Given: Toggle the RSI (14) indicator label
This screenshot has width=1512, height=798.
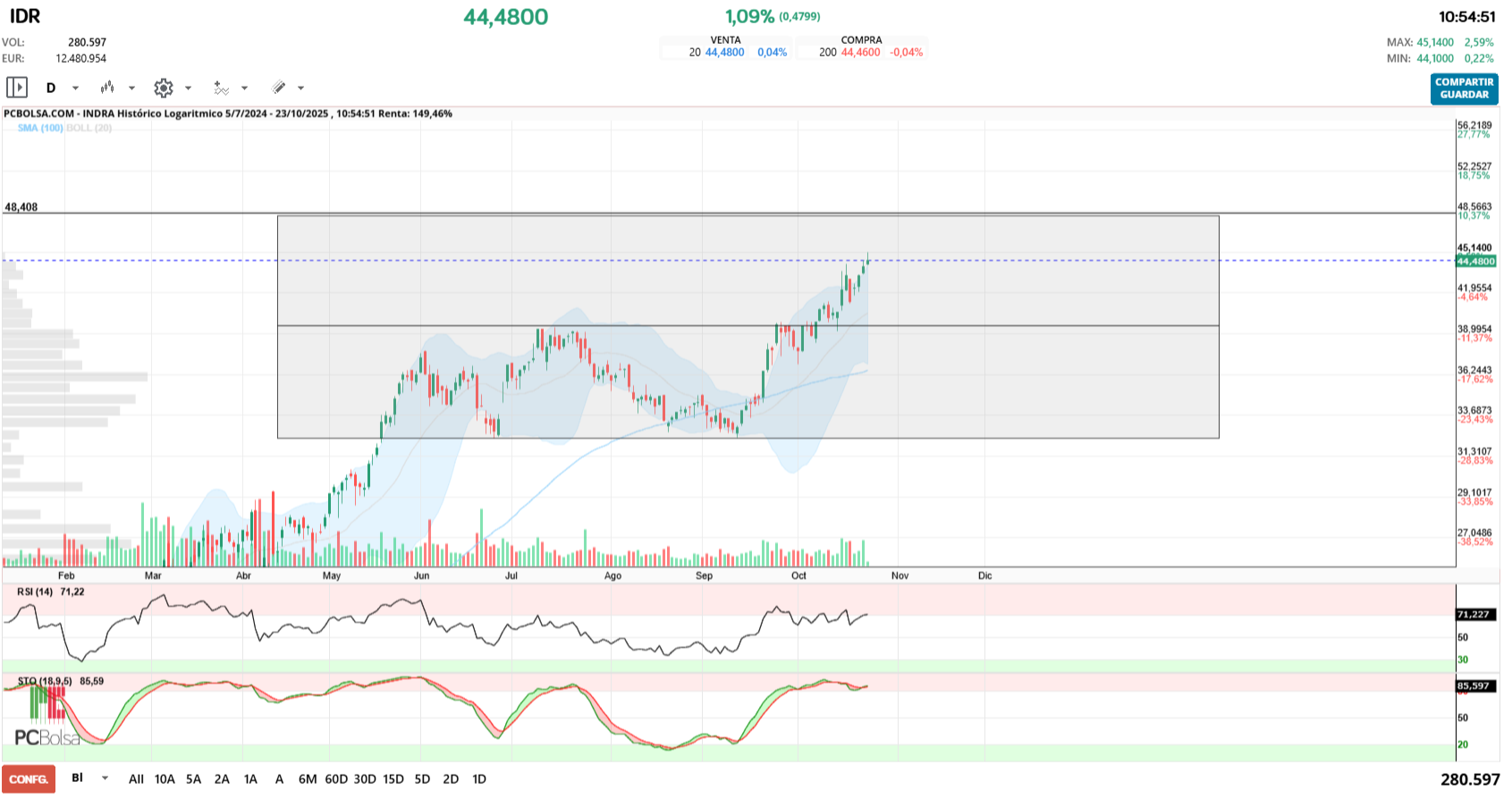Looking at the screenshot, I should [35, 592].
